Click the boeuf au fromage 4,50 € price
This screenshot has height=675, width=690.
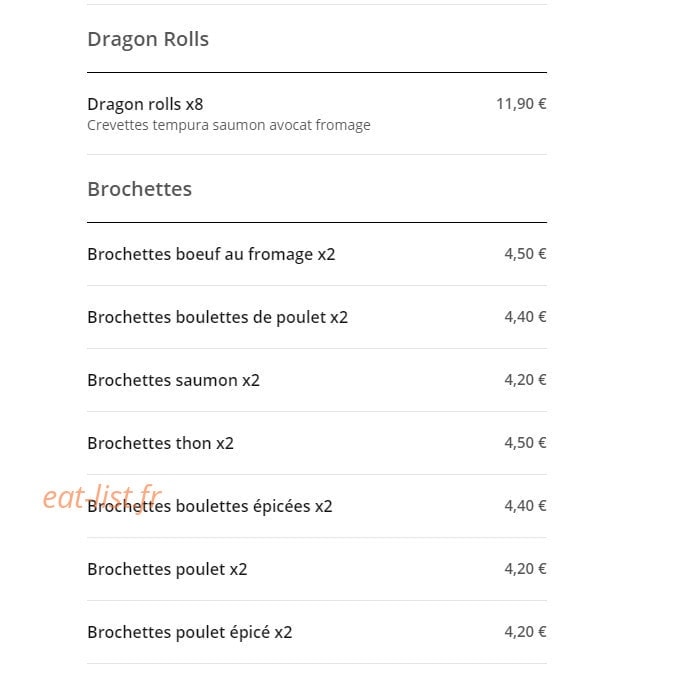click(525, 254)
